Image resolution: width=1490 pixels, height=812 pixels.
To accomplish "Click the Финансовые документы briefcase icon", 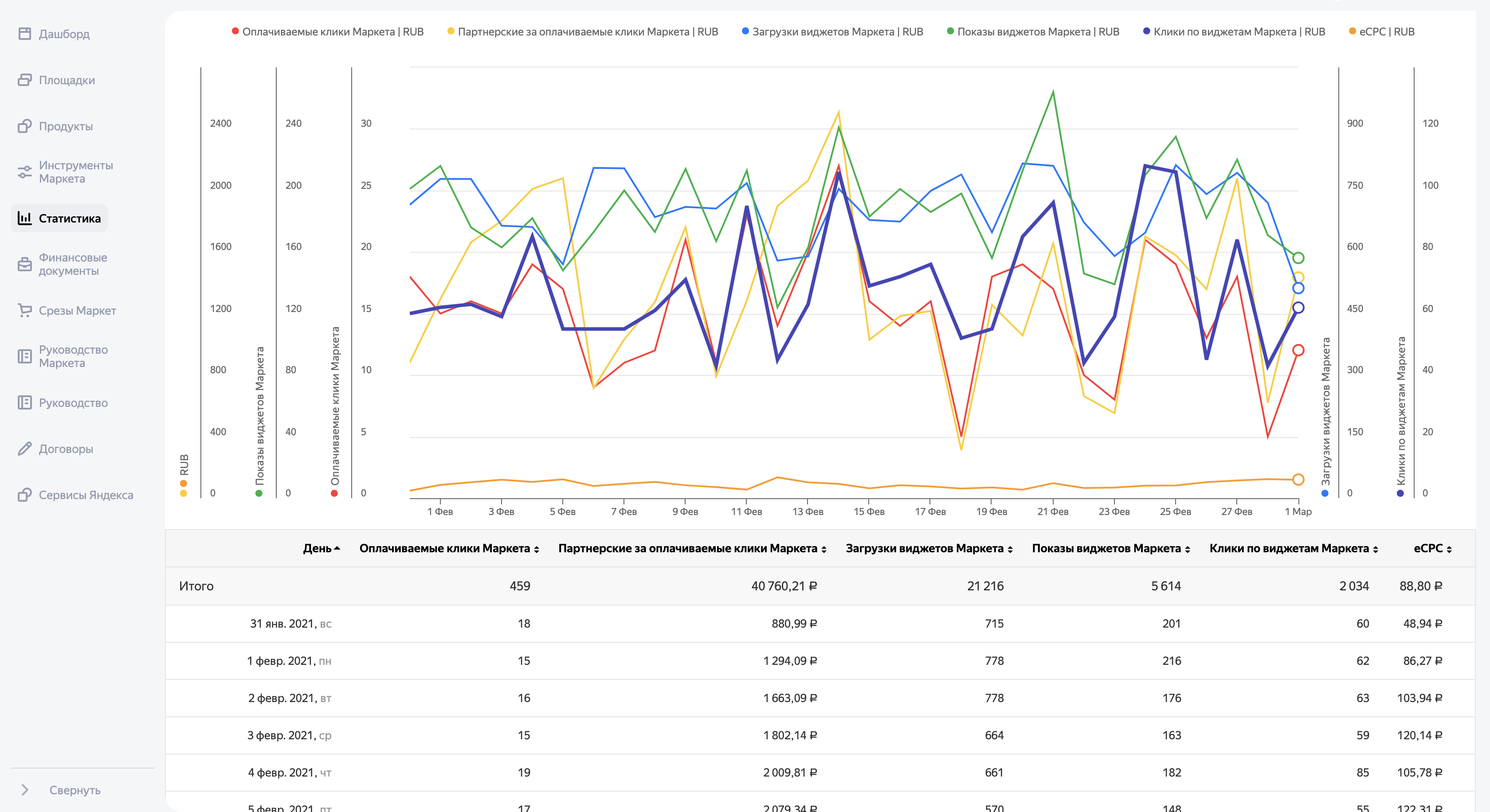I will [x=24, y=264].
